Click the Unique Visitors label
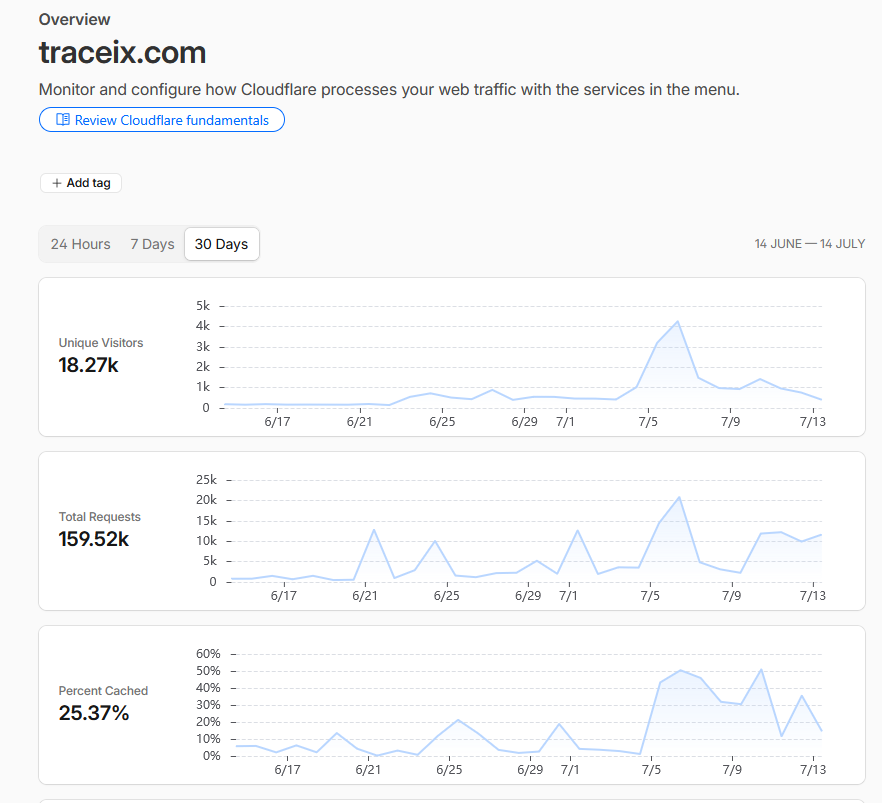The height and width of the screenshot is (803, 882). [101, 342]
